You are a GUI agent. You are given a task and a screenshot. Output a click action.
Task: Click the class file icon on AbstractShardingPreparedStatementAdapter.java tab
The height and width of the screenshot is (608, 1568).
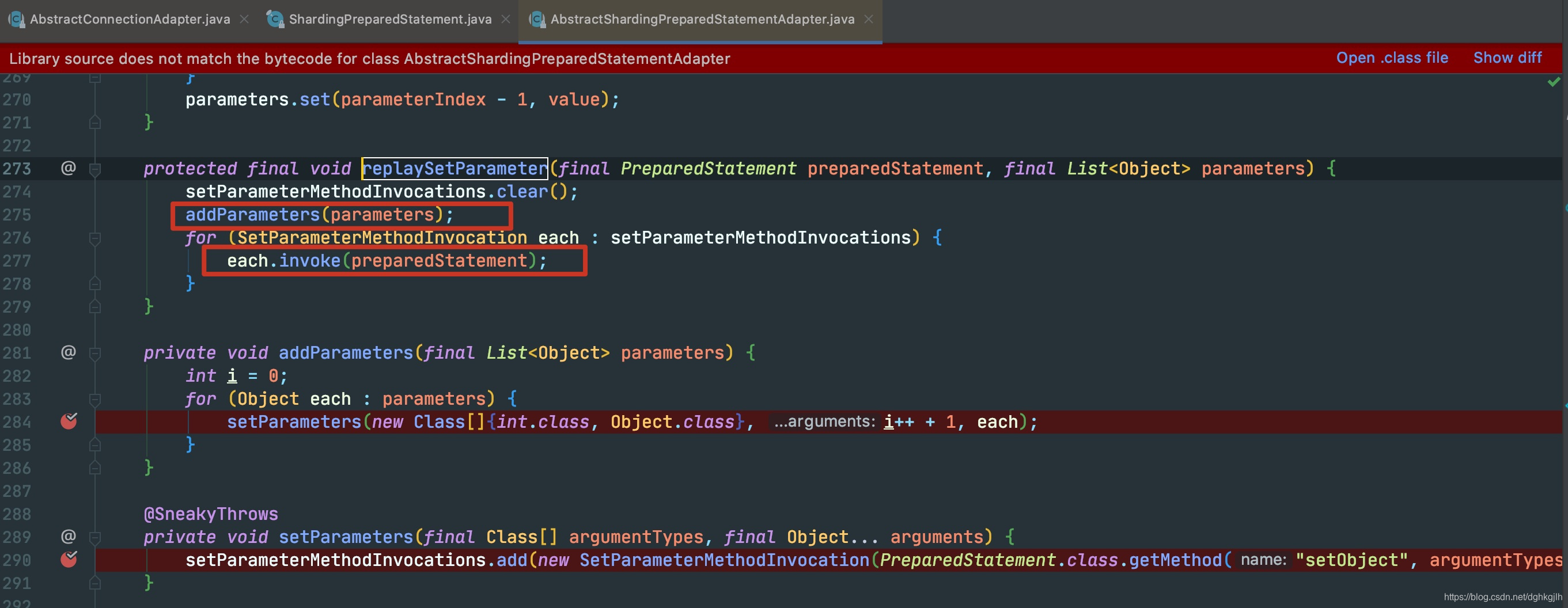[537, 20]
